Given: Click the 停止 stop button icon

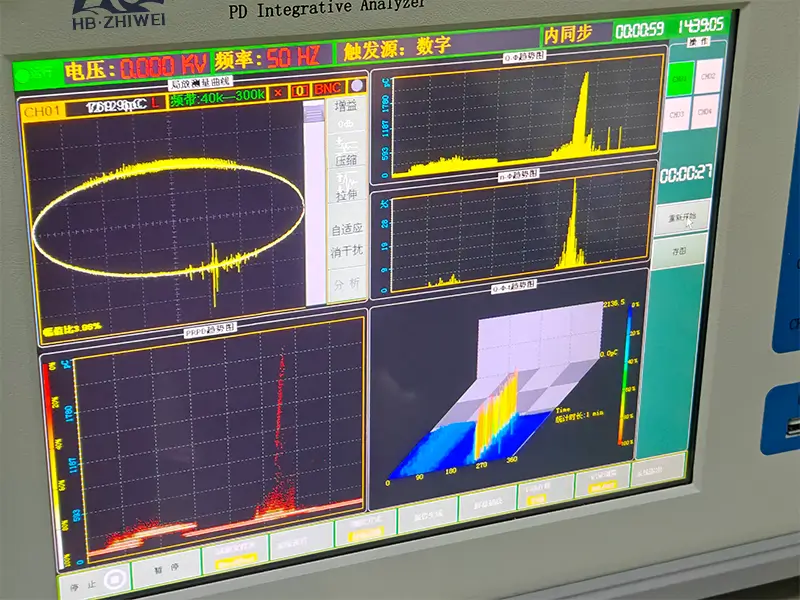Looking at the screenshot, I should [x=115, y=580].
